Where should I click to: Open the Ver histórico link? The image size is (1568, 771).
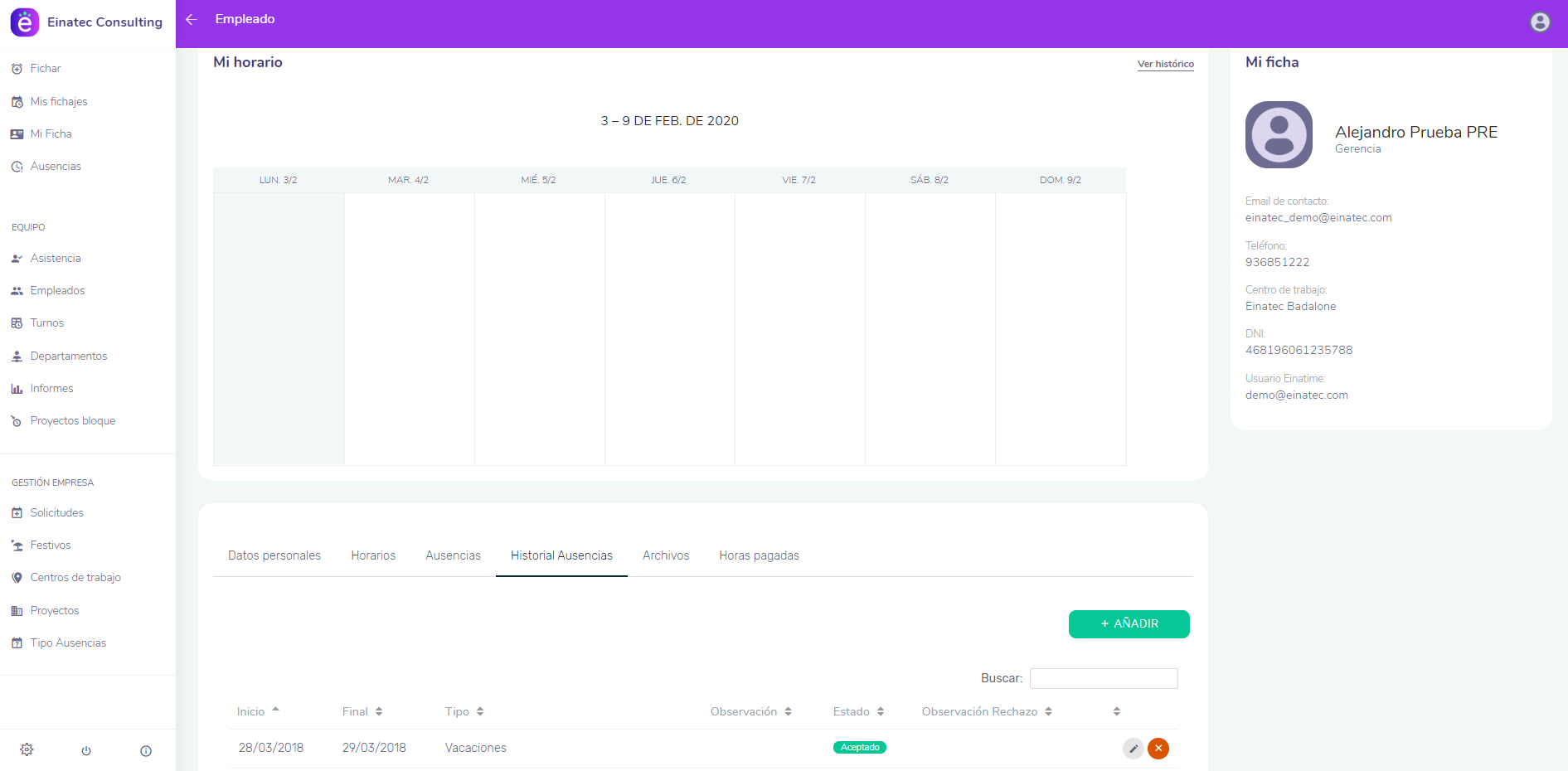pos(1165,64)
